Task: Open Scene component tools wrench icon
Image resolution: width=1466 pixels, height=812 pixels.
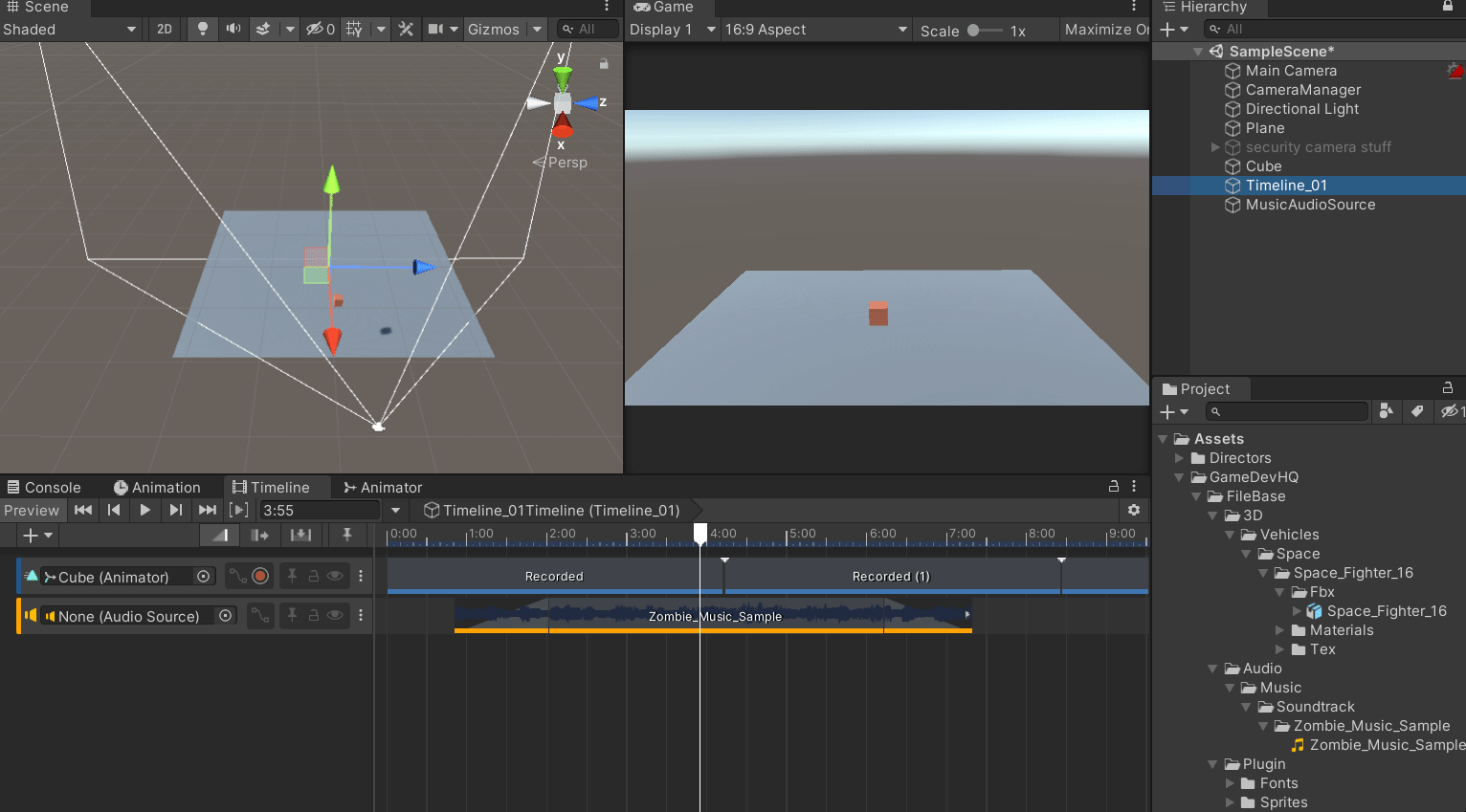Action: click(x=406, y=29)
